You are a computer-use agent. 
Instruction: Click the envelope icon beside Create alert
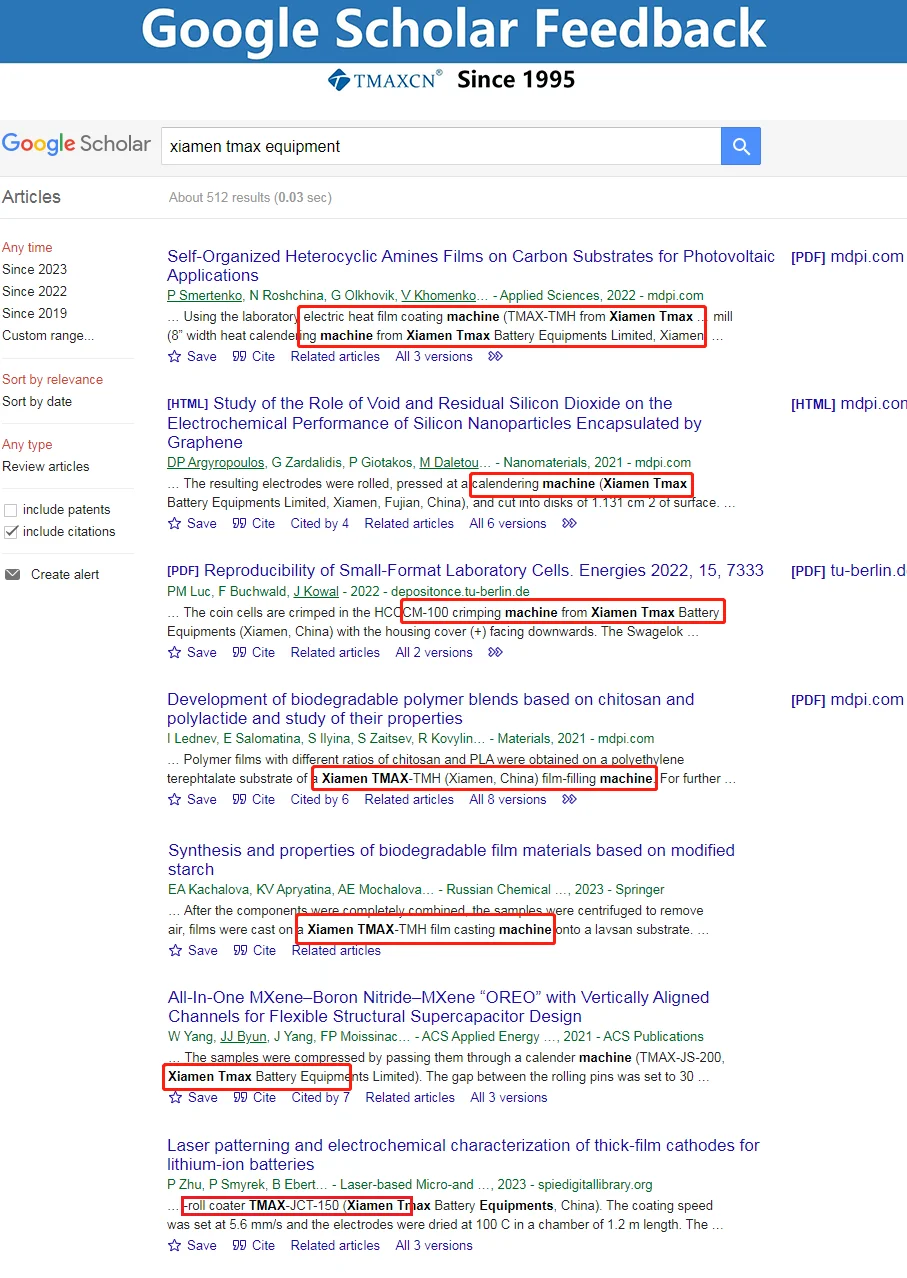click(12, 574)
